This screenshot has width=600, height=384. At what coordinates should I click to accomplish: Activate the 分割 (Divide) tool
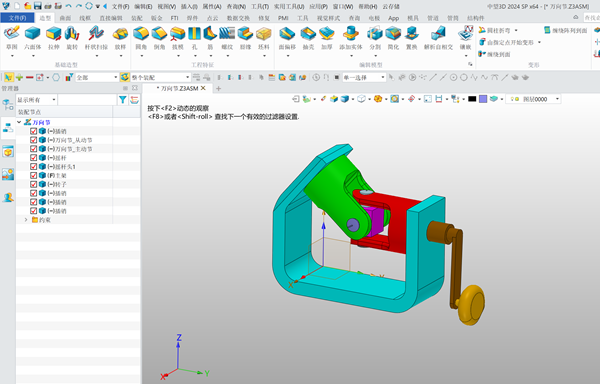(375, 38)
